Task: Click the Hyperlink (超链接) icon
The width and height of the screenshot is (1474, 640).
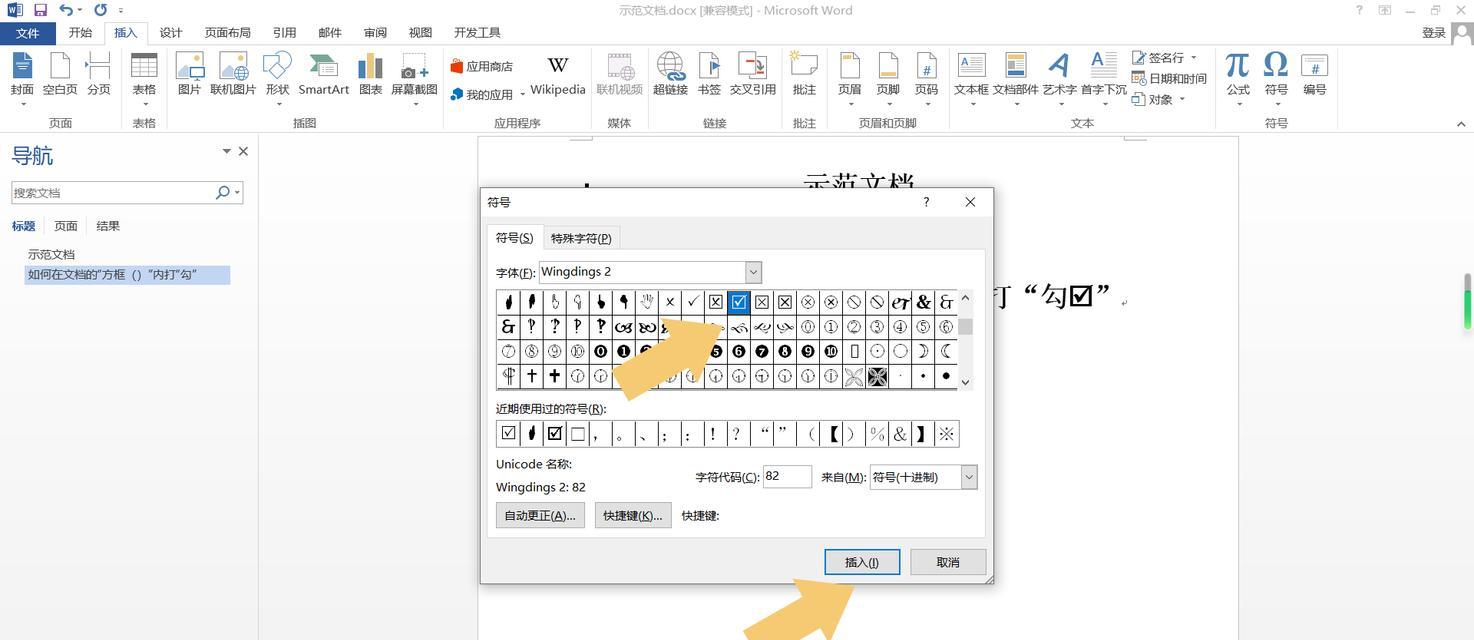Action: tap(670, 67)
